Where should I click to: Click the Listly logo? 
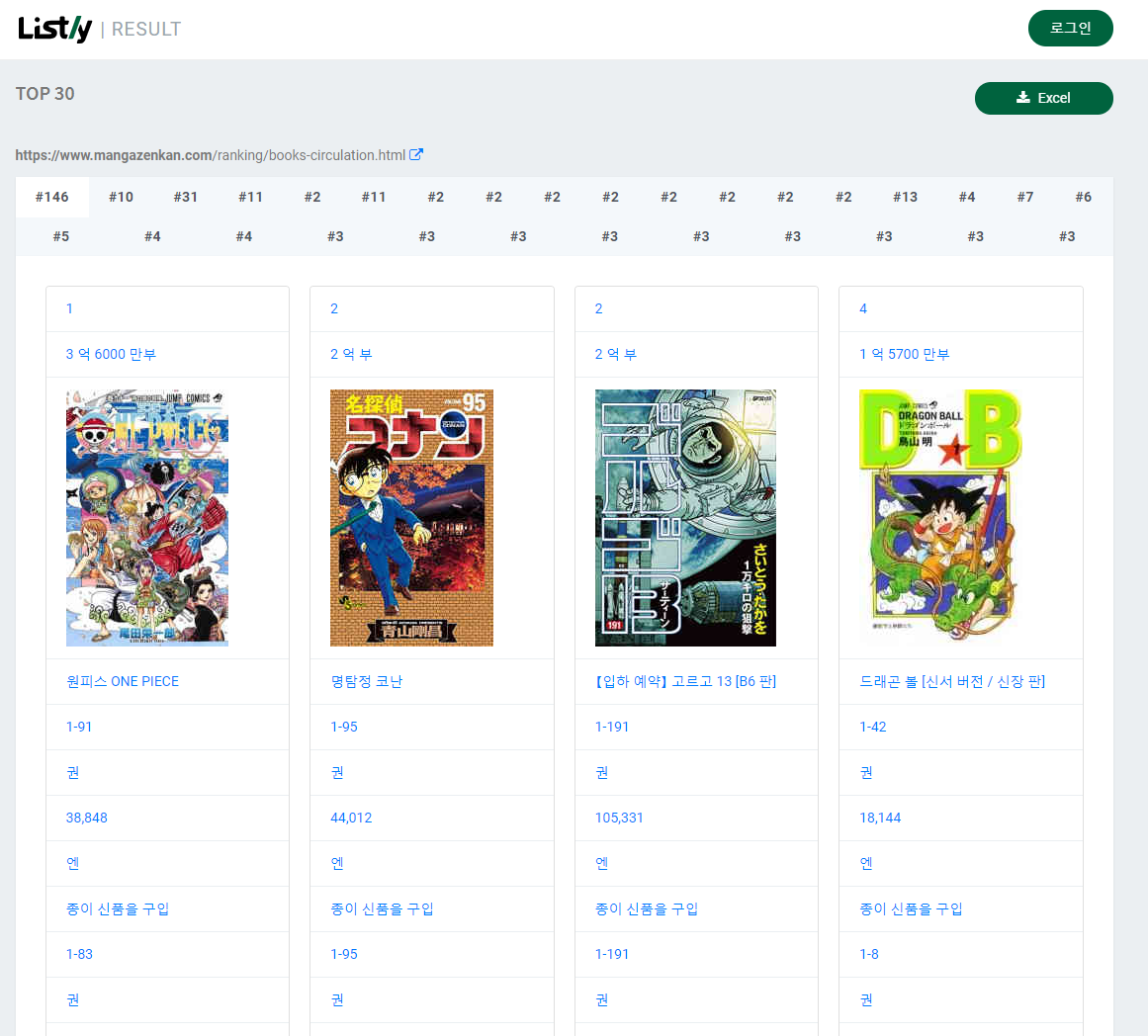click(55, 29)
